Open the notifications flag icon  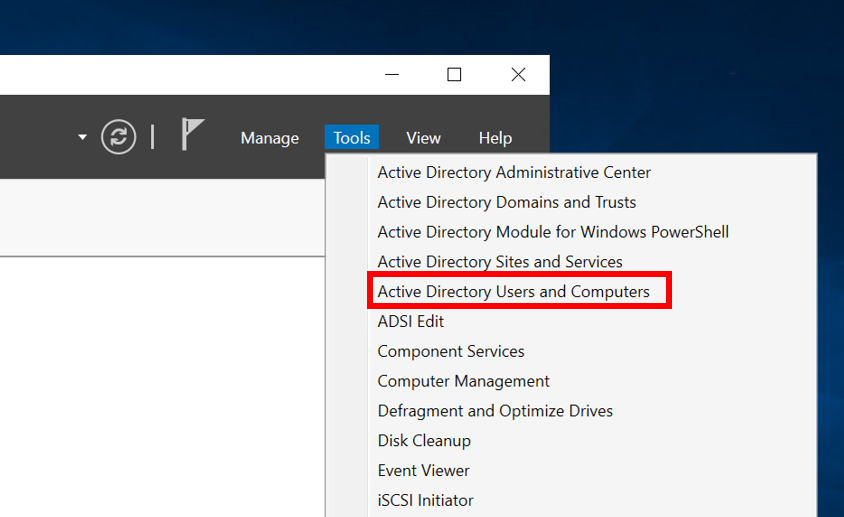coord(193,134)
